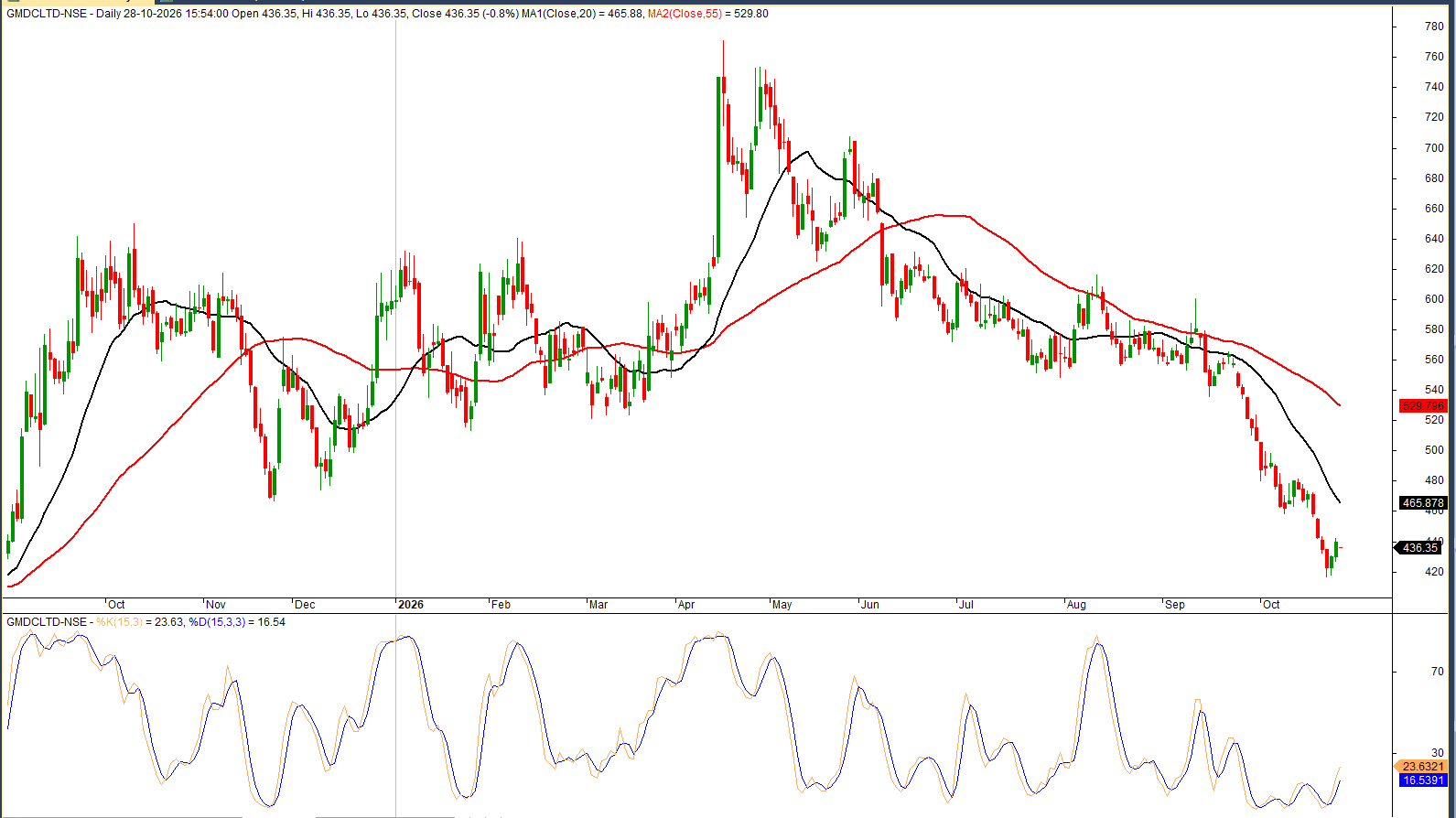Viewport: 1456px width, 818px height.
Task: Click the Apr label on time axis
Action: pos(686,605)
